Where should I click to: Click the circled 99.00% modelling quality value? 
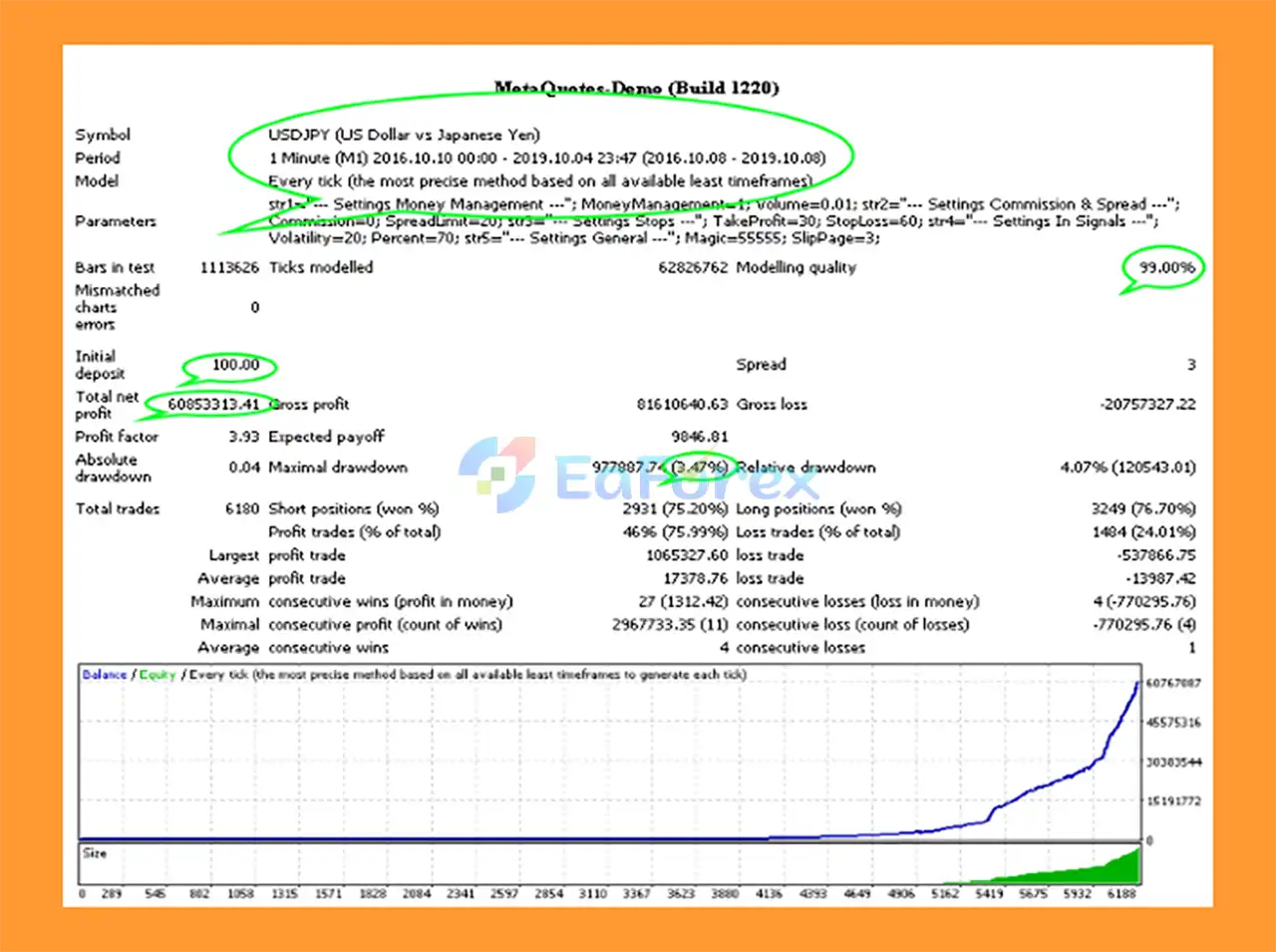click(1166, 267)
